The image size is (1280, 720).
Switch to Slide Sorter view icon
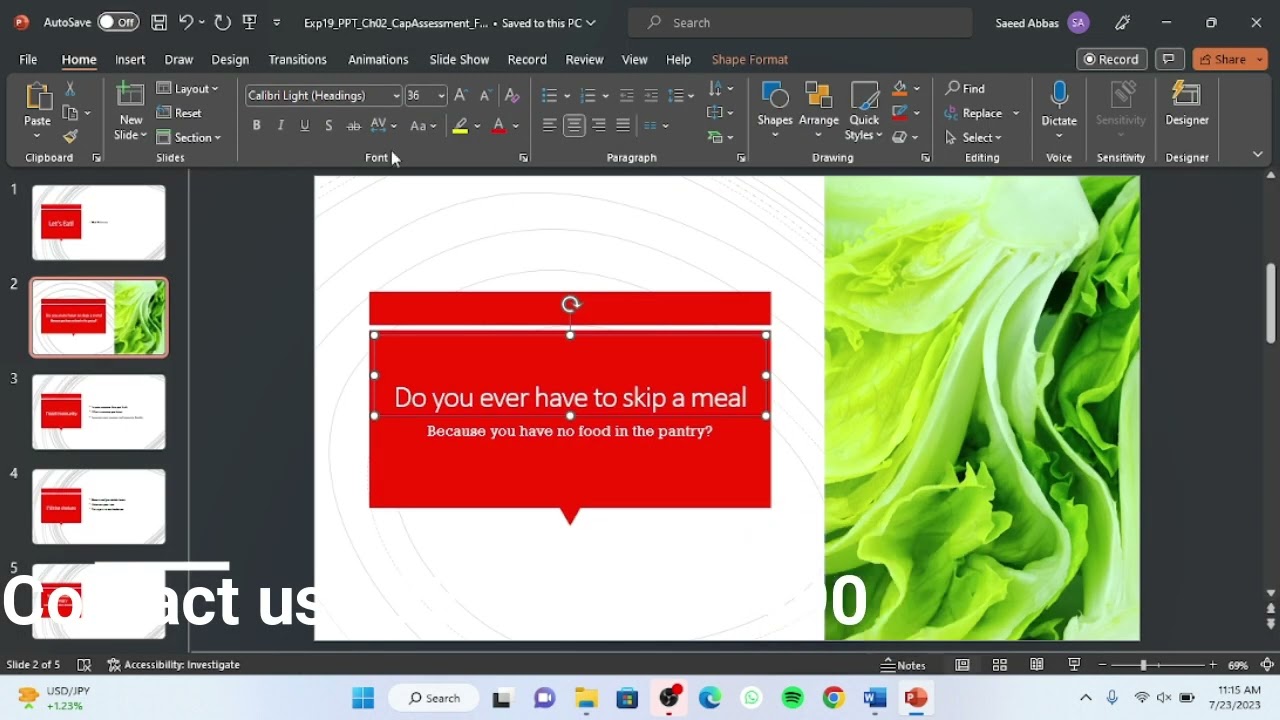pyautogui.click(x=999, y=665)
